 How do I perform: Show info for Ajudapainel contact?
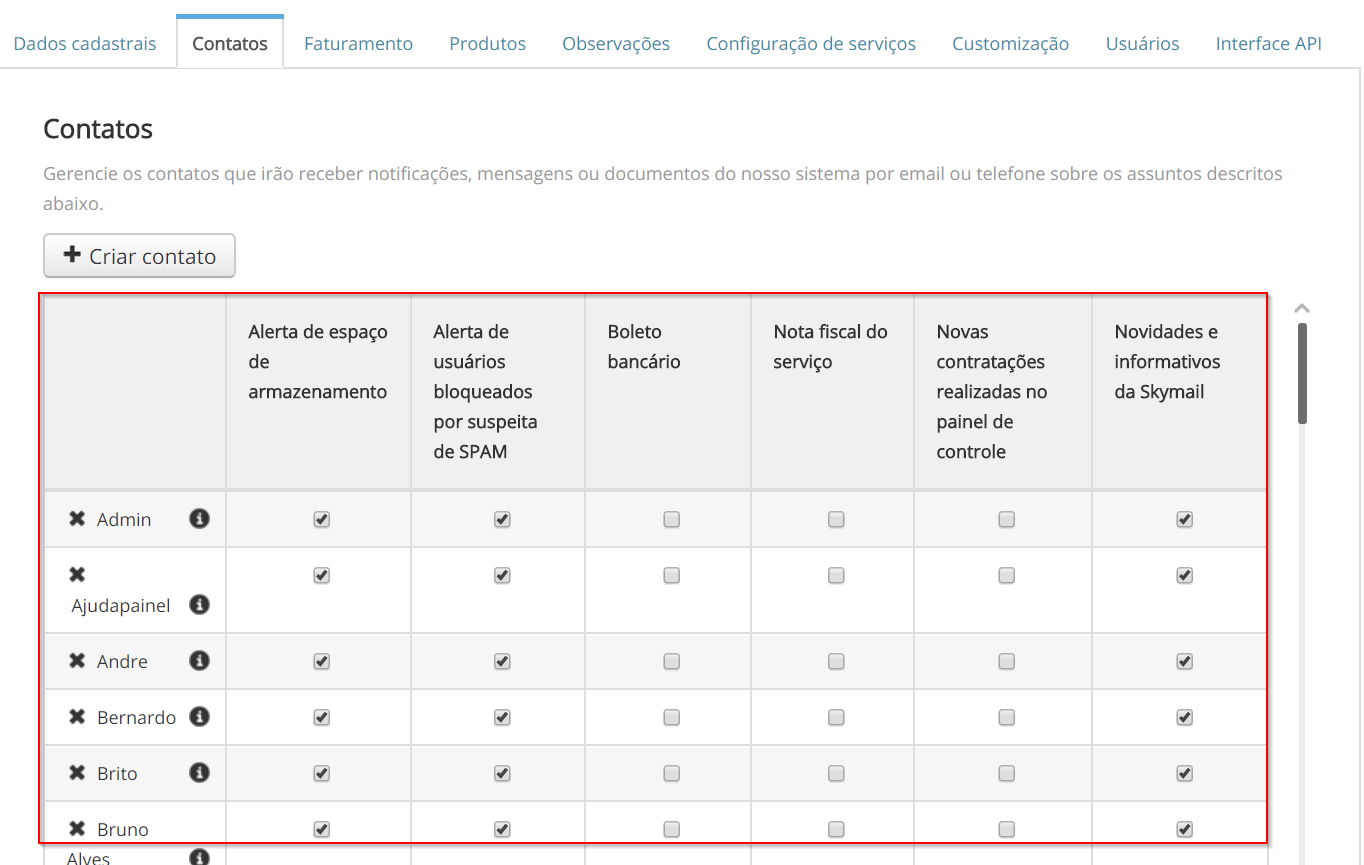(x=200, y=604)
